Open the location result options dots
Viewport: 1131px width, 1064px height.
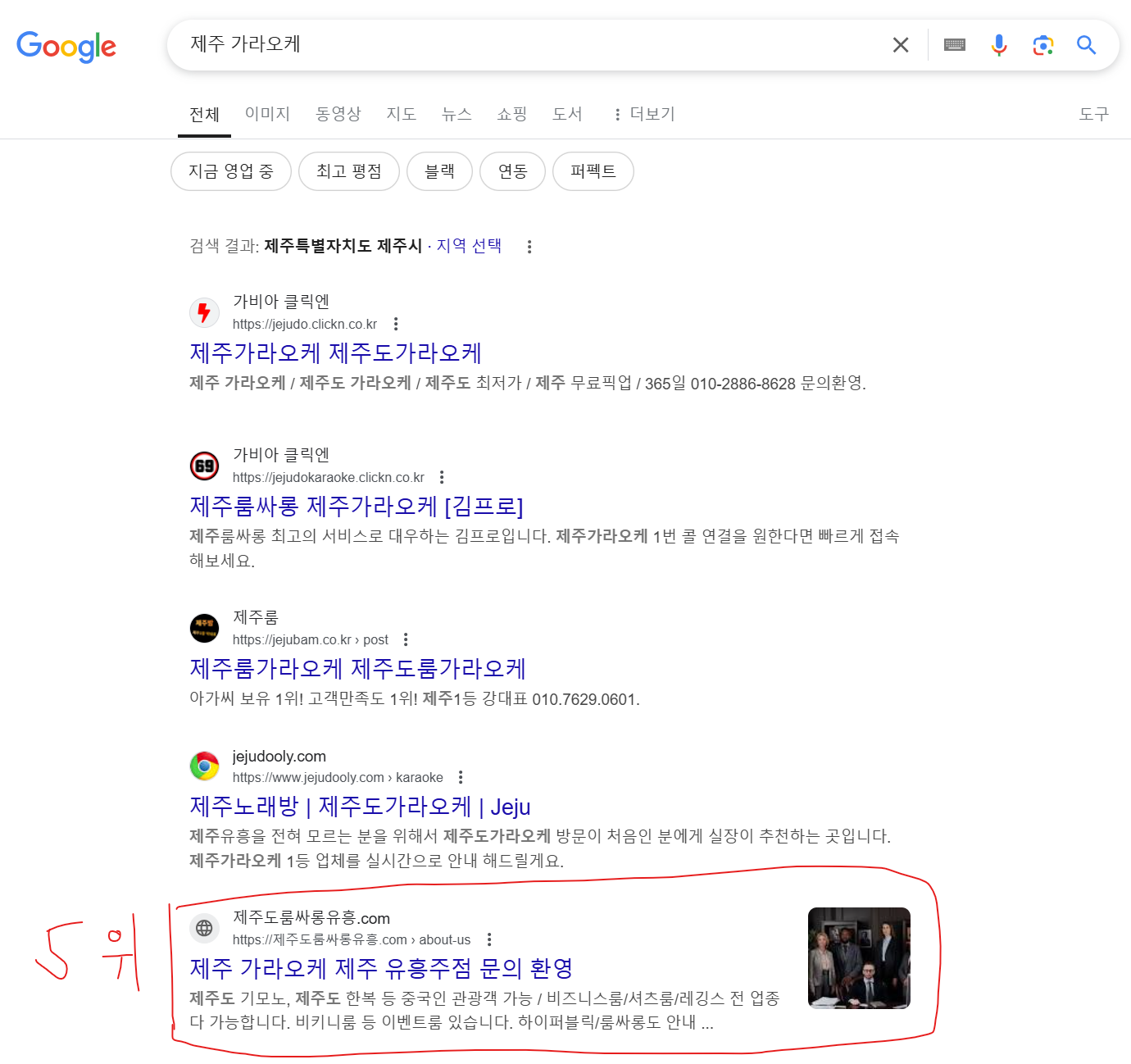(529, 247)
